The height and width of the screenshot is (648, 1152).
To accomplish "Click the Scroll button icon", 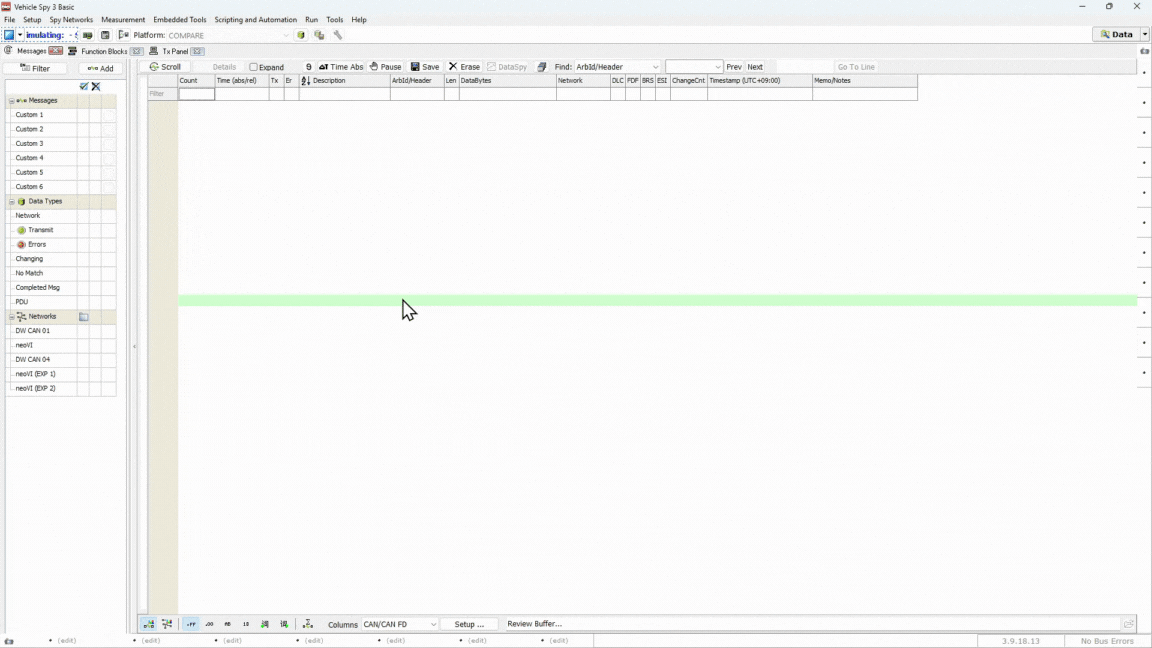I will (155, 67).
